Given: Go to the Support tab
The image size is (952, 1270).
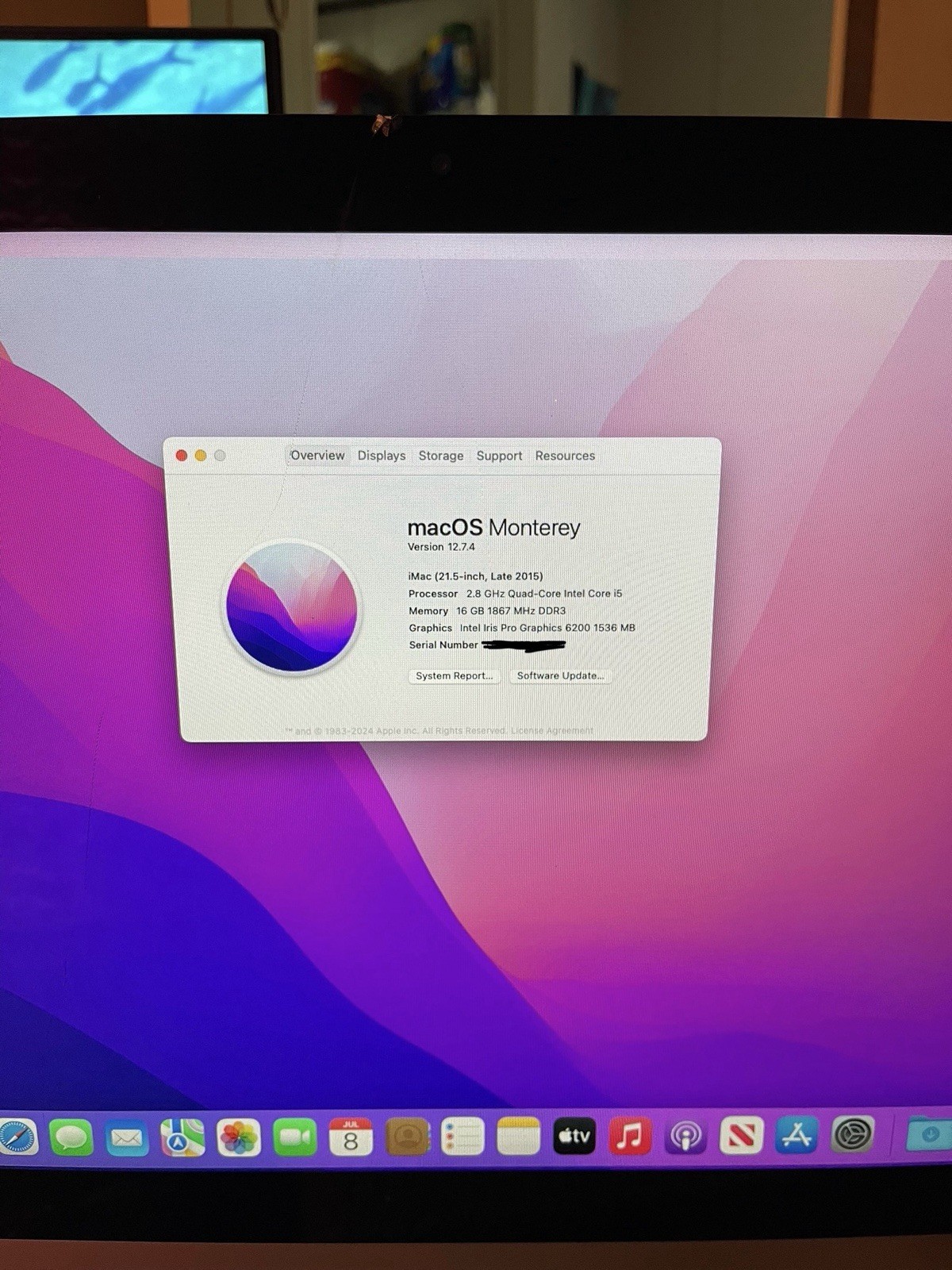Looking at the screenshot, I should (499, 456).
